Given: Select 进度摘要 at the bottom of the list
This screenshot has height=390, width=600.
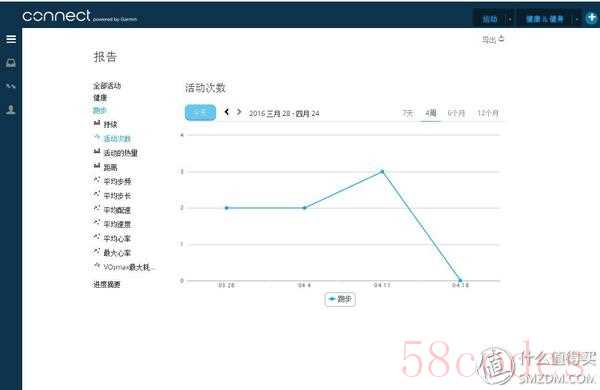Looking at the screenshot, I should [107, 284].
